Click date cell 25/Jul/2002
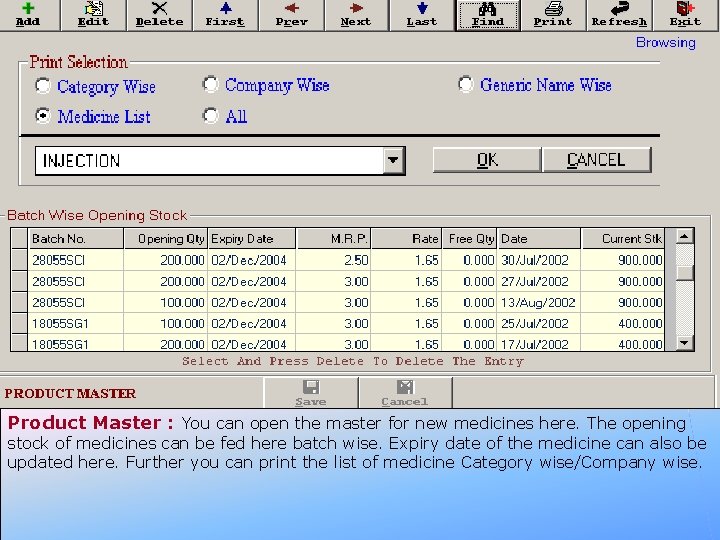Screen dimensions: 720x540 [539, 324]
